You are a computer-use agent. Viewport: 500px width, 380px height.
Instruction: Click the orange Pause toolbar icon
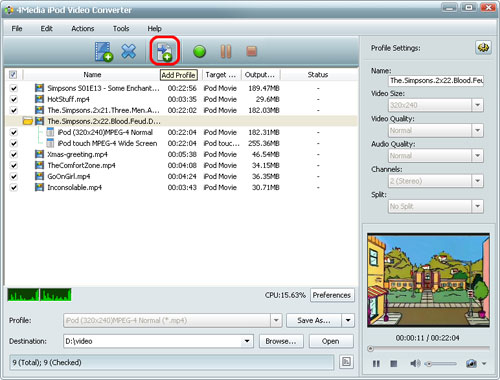pos(226,52)
